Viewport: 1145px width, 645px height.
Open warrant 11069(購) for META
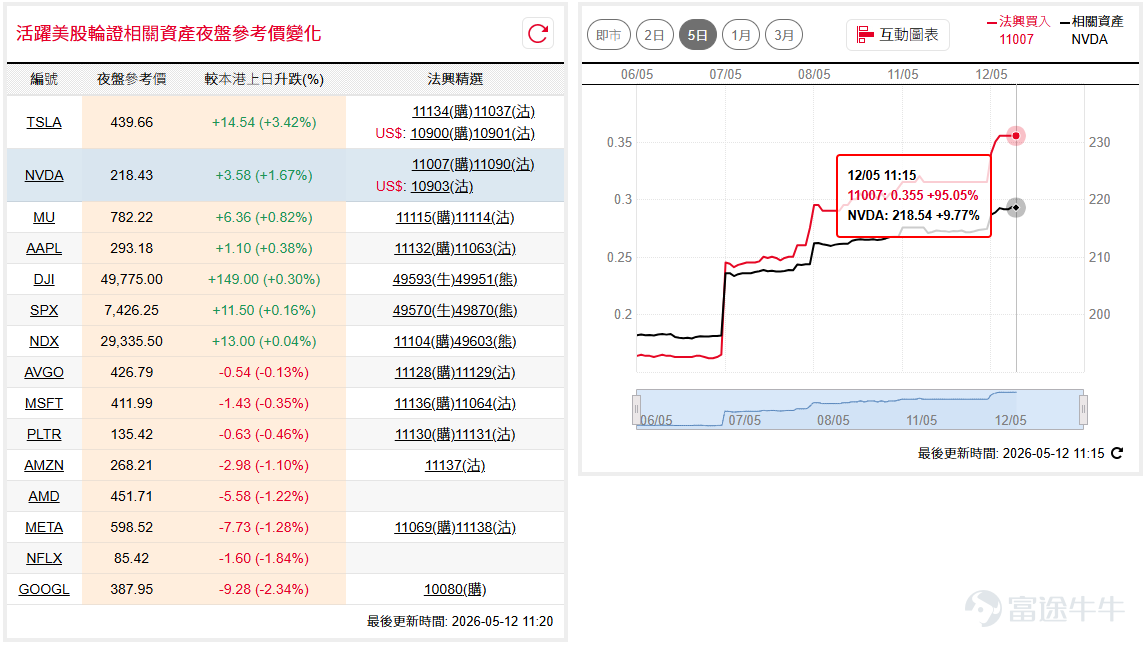[425, 527]
